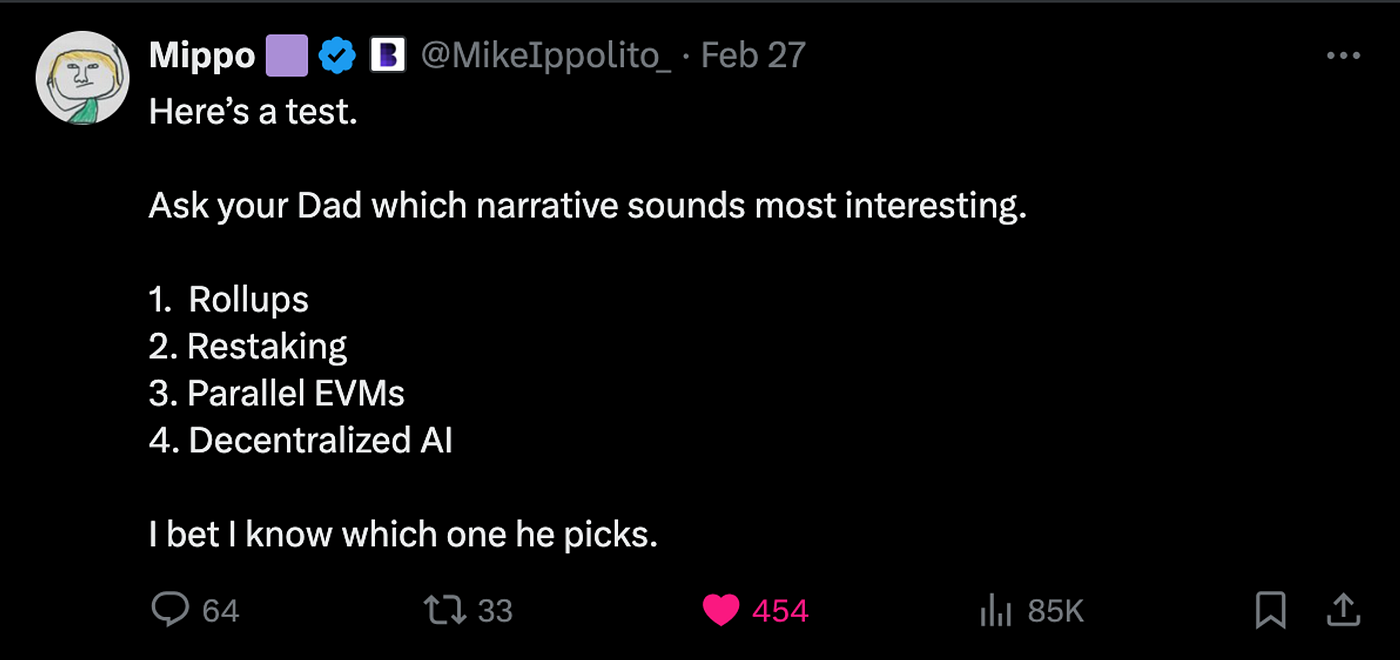
Task: Click the "B" affiliation badge
Action: coord(388,56)
